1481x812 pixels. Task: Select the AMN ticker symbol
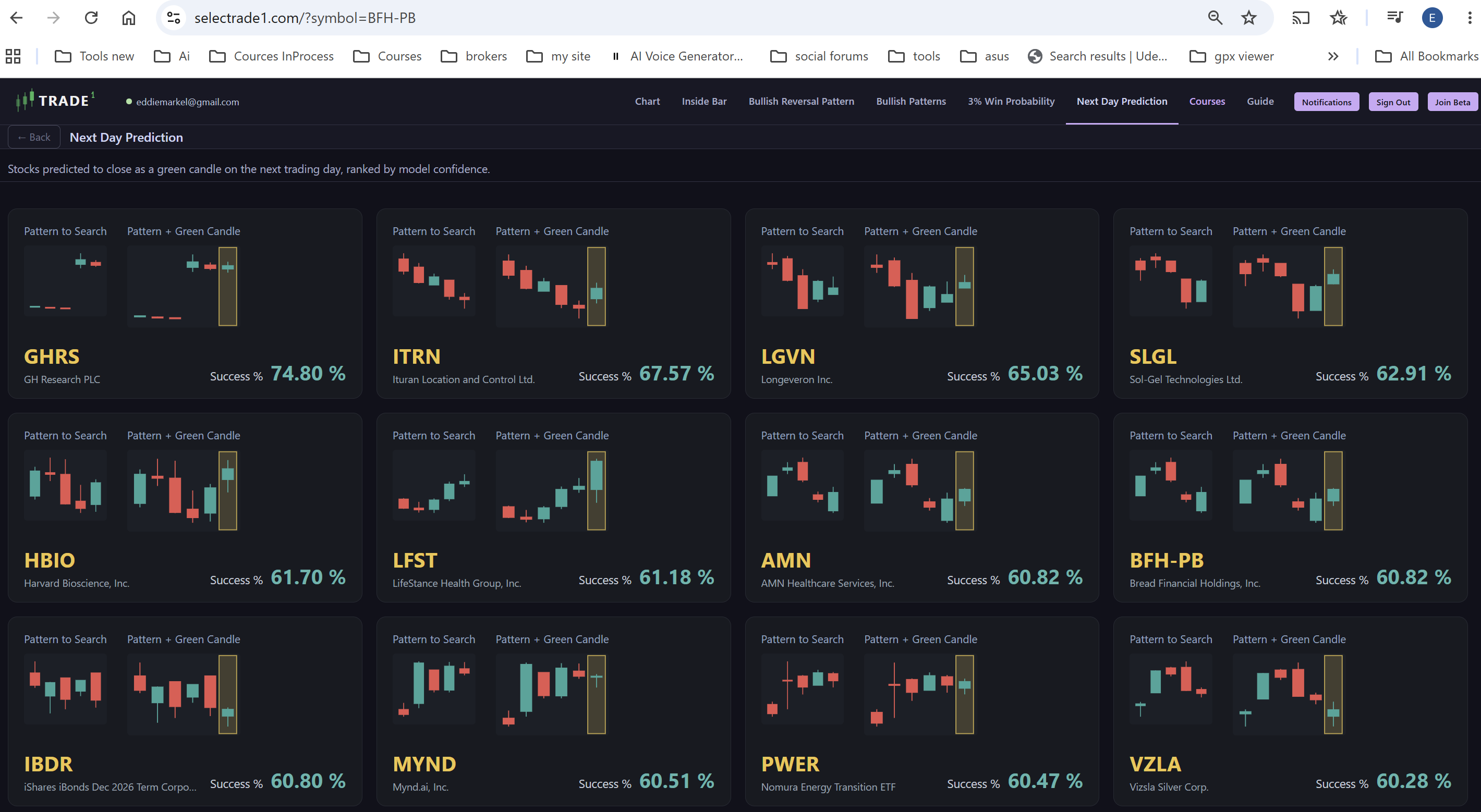coord(786,560)
